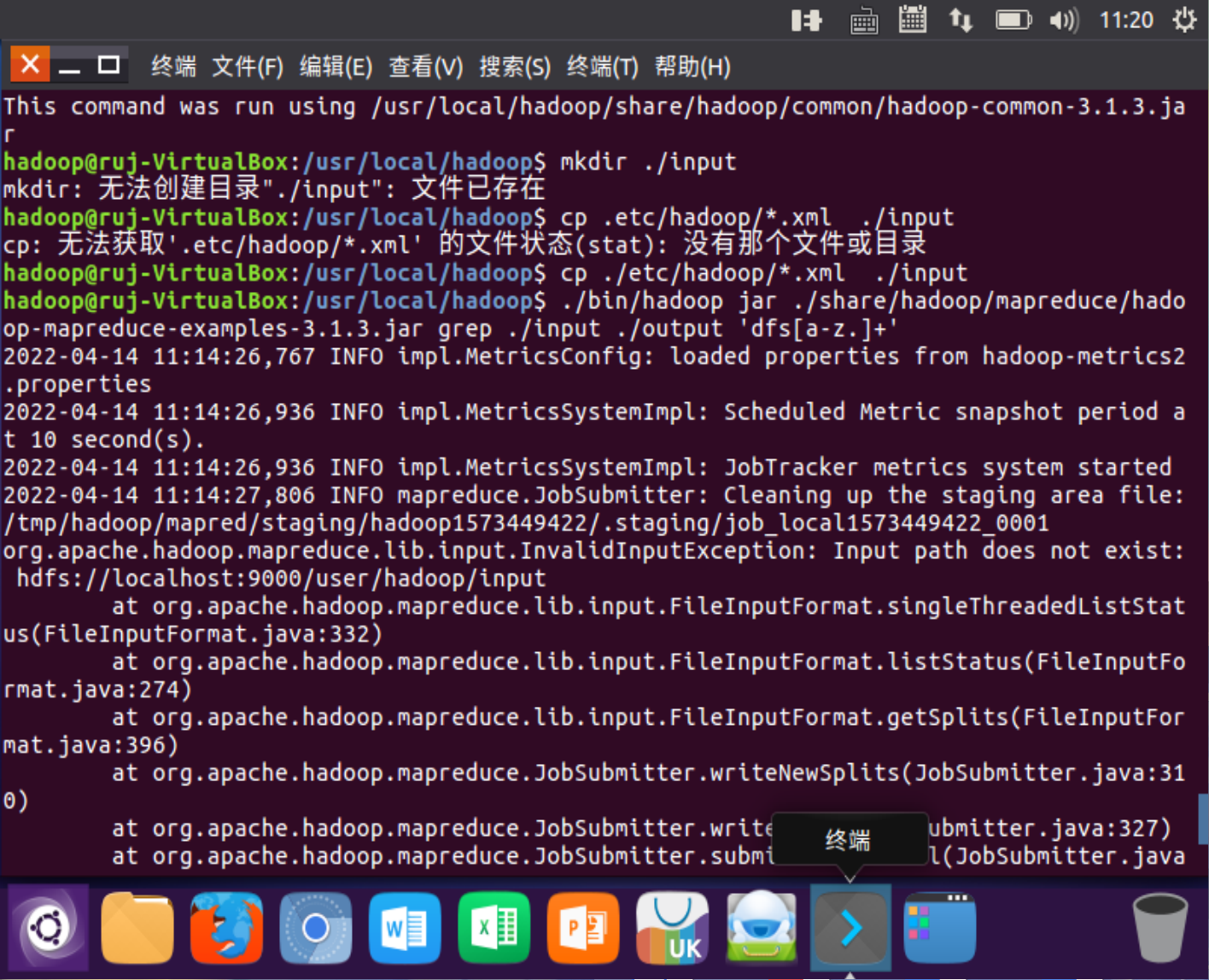Select the active terminal icon in the dock
This screenshot has width=1209, height=980.
pyautogui.click(x=850, y=926)
